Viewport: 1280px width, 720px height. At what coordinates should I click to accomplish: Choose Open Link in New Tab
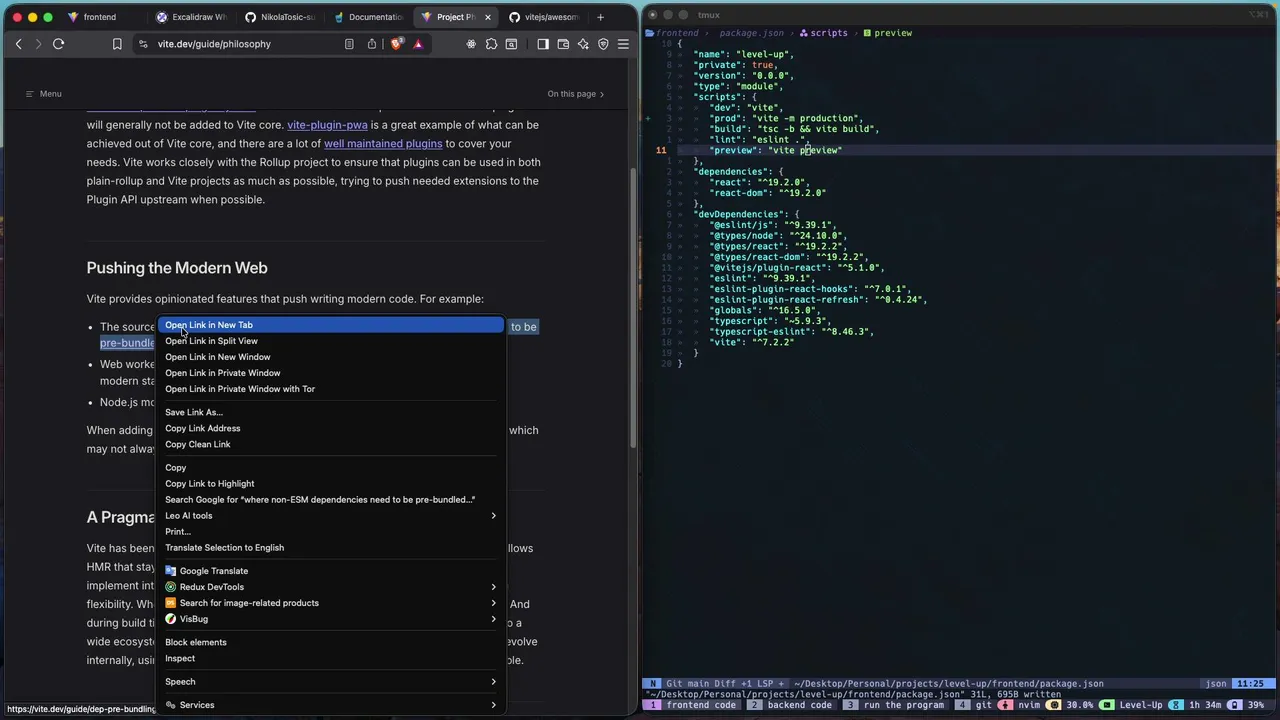coord(332,325)
